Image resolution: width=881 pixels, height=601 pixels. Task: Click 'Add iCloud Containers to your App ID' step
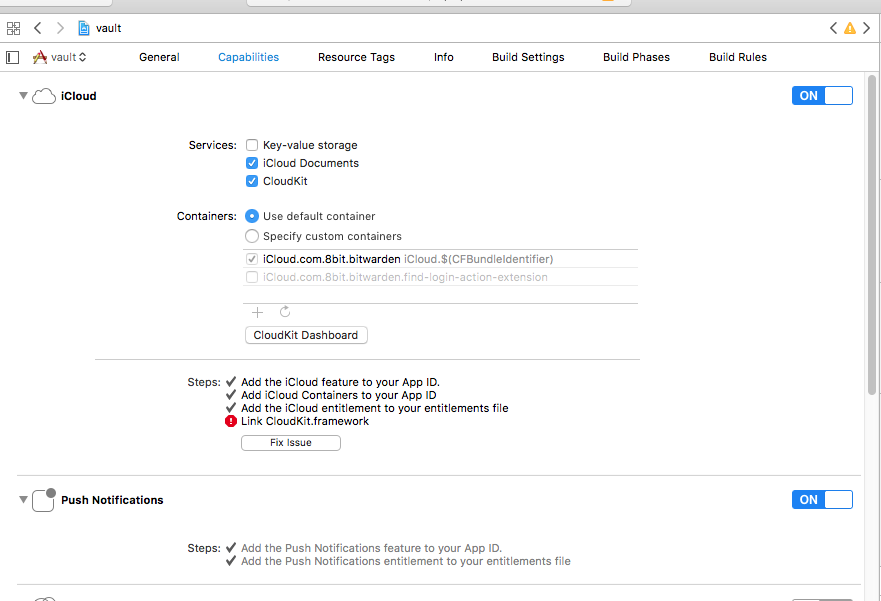click(x=339, y=395)
